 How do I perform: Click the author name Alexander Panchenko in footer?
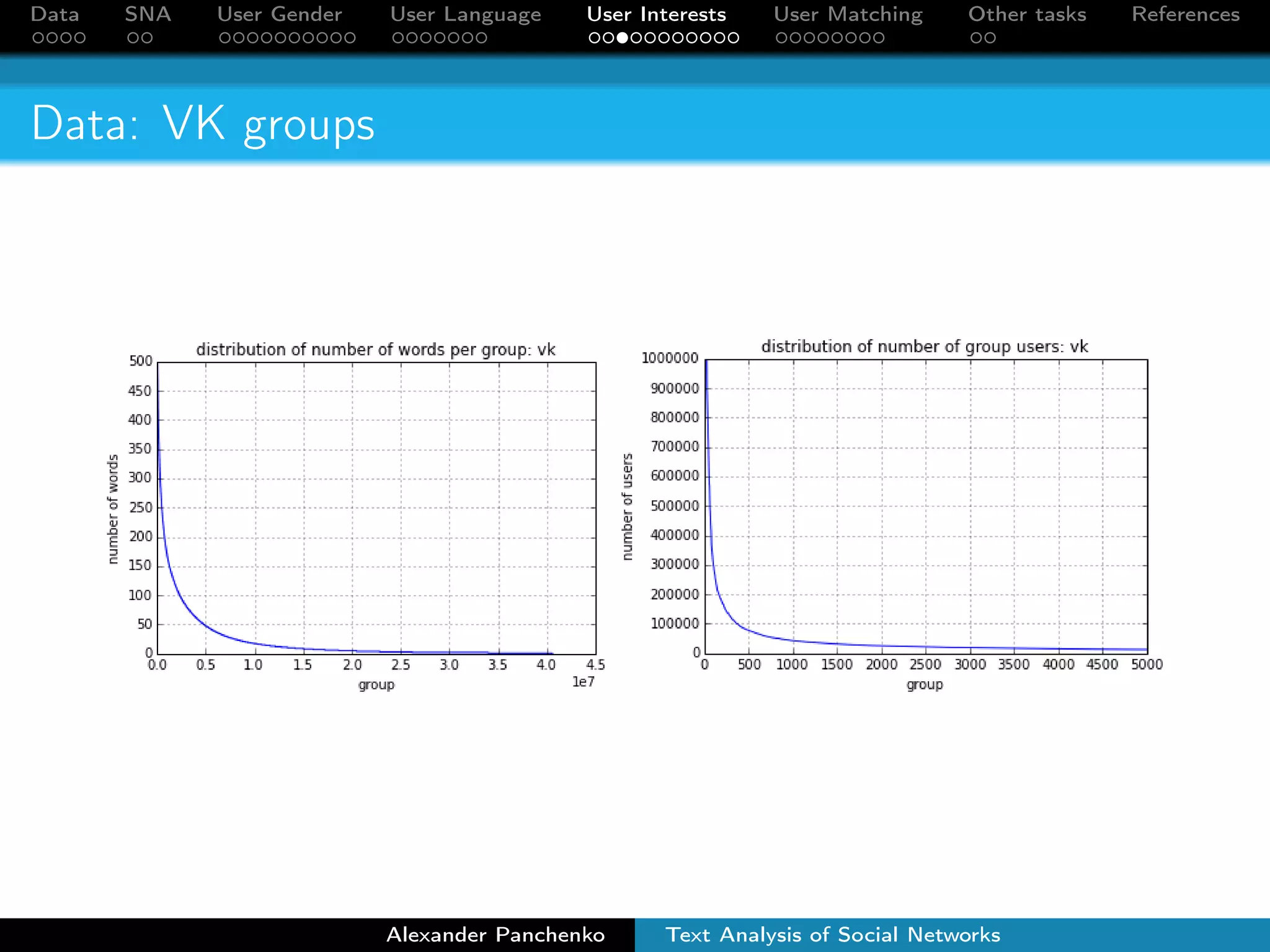(495, 935)
